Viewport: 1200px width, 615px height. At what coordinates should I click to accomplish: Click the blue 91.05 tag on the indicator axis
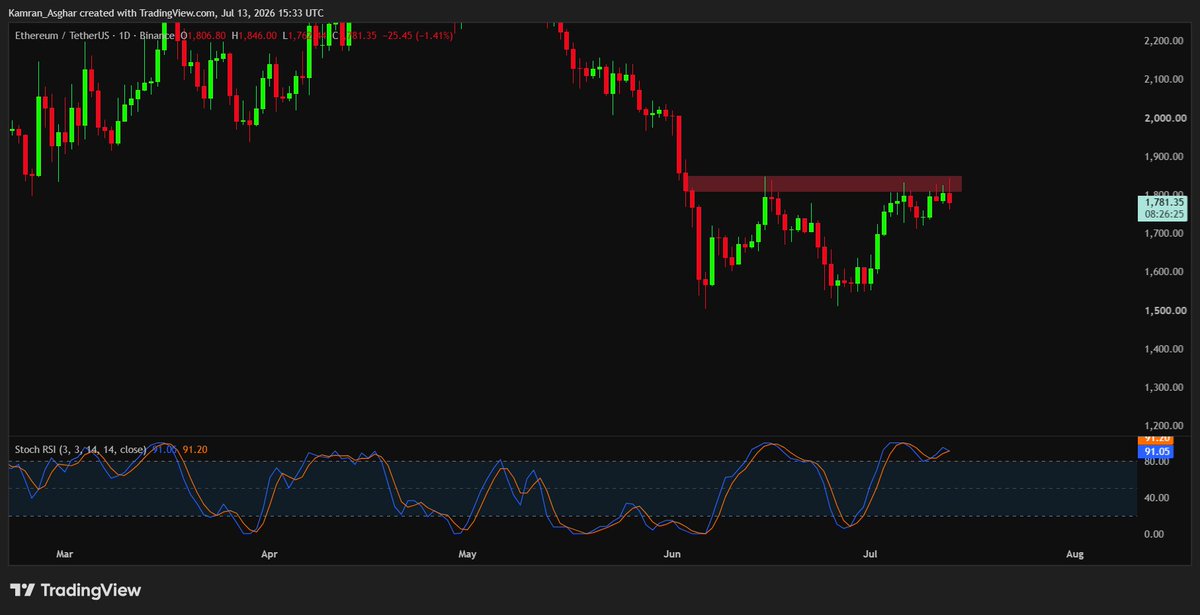pyautogui.click(x=1154, y=451)
